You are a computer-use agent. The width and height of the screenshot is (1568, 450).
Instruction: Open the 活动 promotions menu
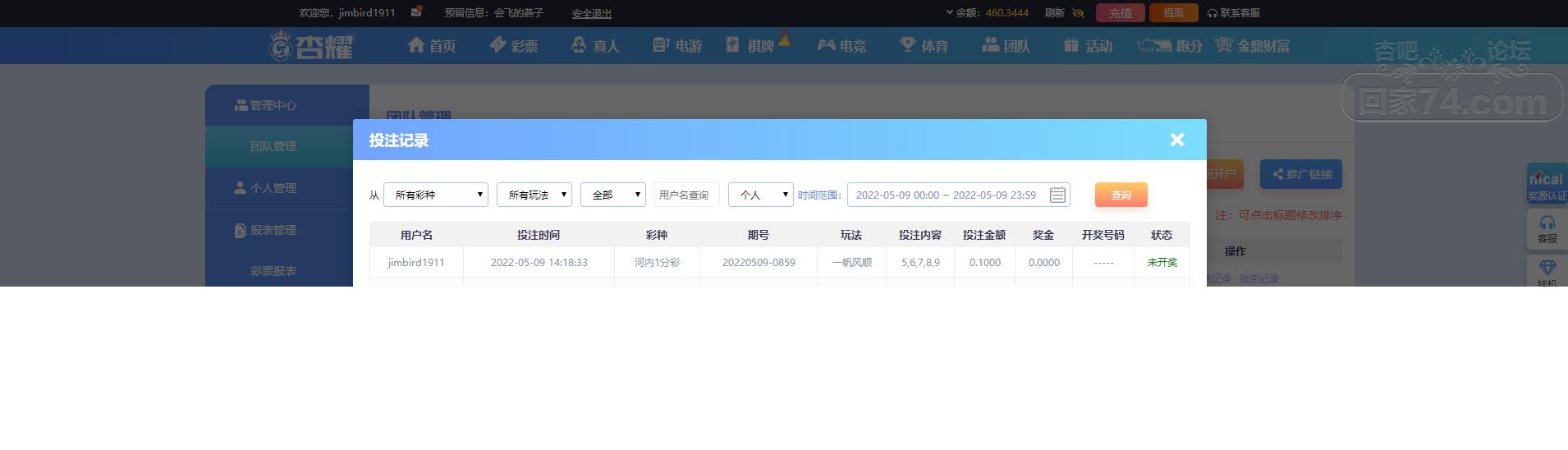[x=1088, y=45]
